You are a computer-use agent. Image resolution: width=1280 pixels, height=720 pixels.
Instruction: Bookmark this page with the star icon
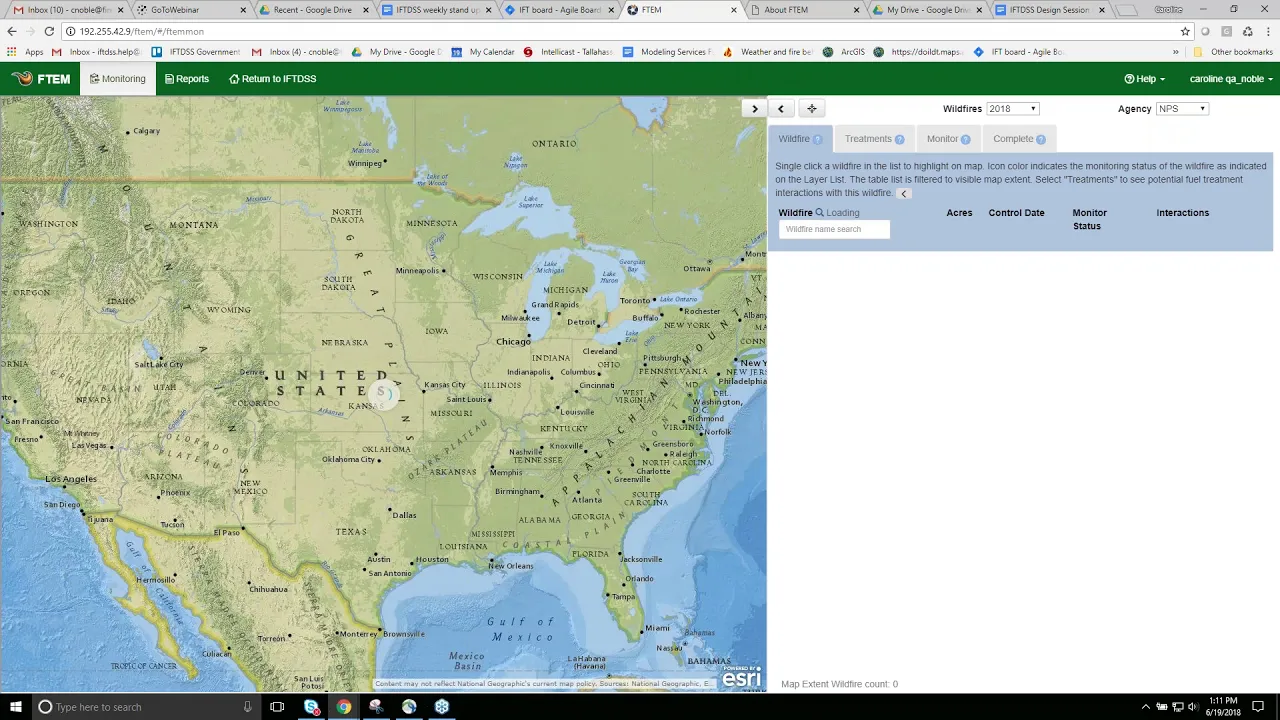pyautogui.click(x=1185, y=31)
